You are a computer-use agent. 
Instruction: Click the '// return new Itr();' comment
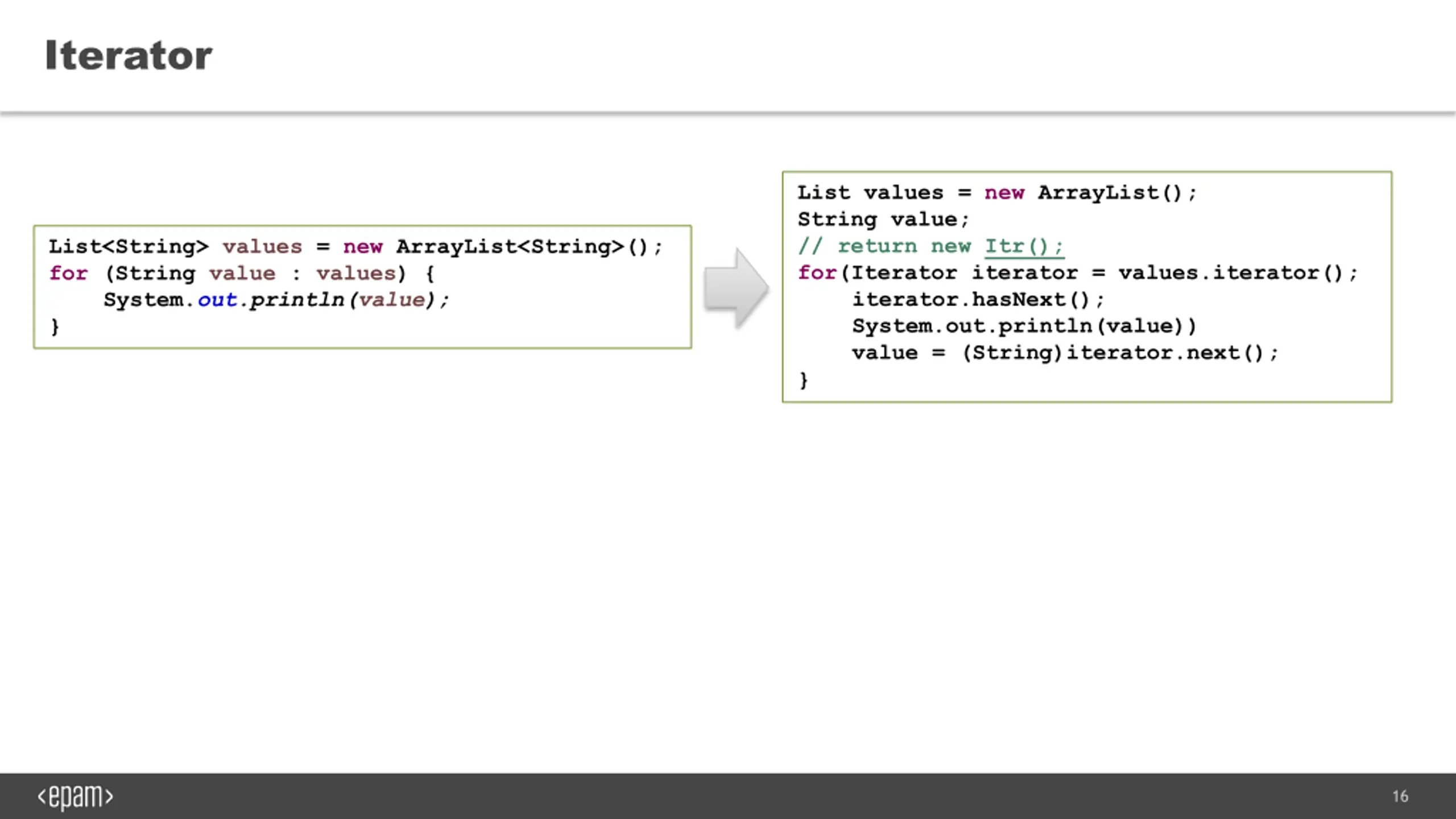[x=930, y=246]
